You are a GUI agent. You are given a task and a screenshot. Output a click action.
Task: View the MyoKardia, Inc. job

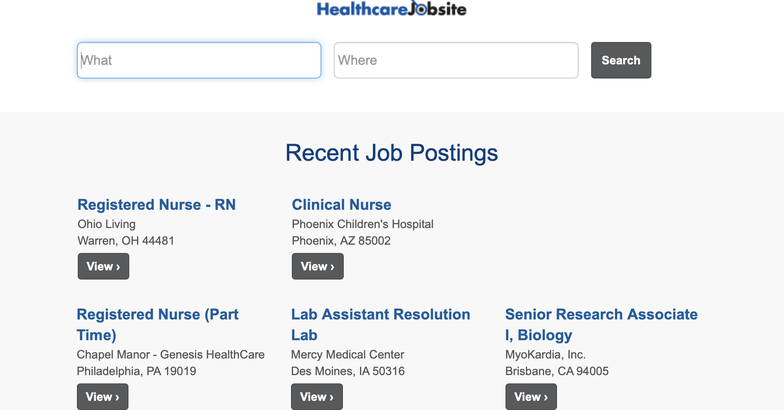point(531,396)
